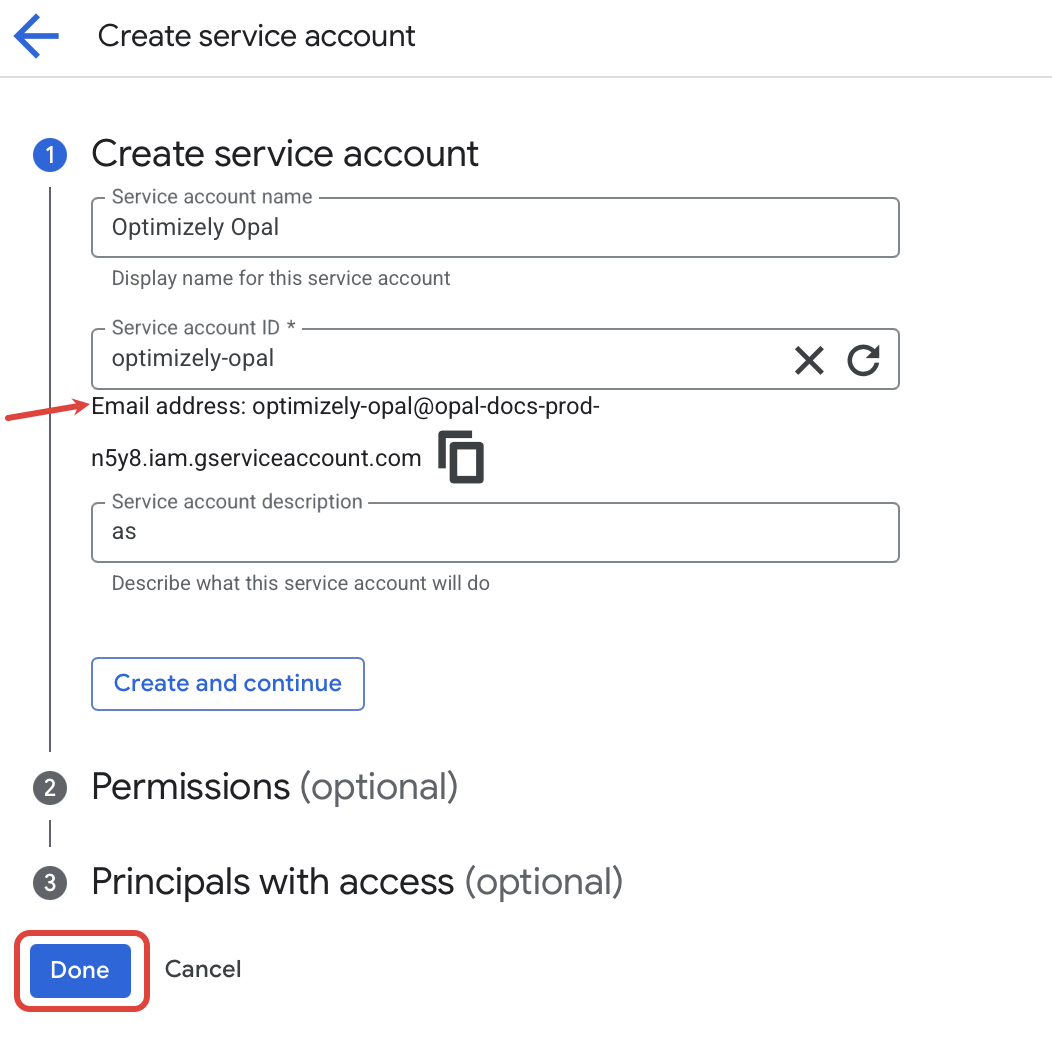
Task: Click the Create service account page heading
Action: point(256,36)
